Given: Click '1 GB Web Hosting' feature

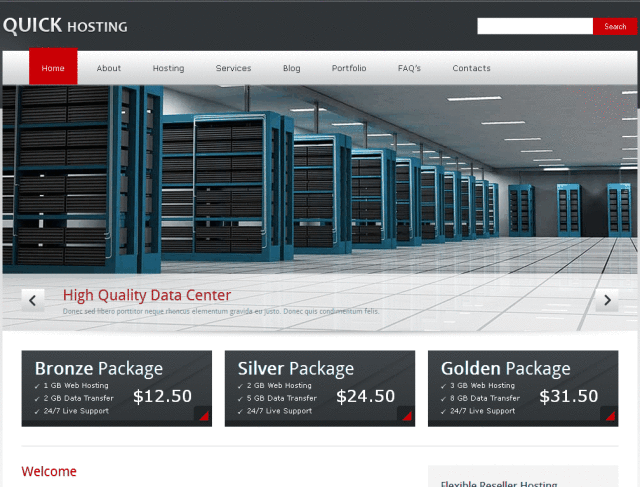Looking at the screenshot, I should [76, 385].
